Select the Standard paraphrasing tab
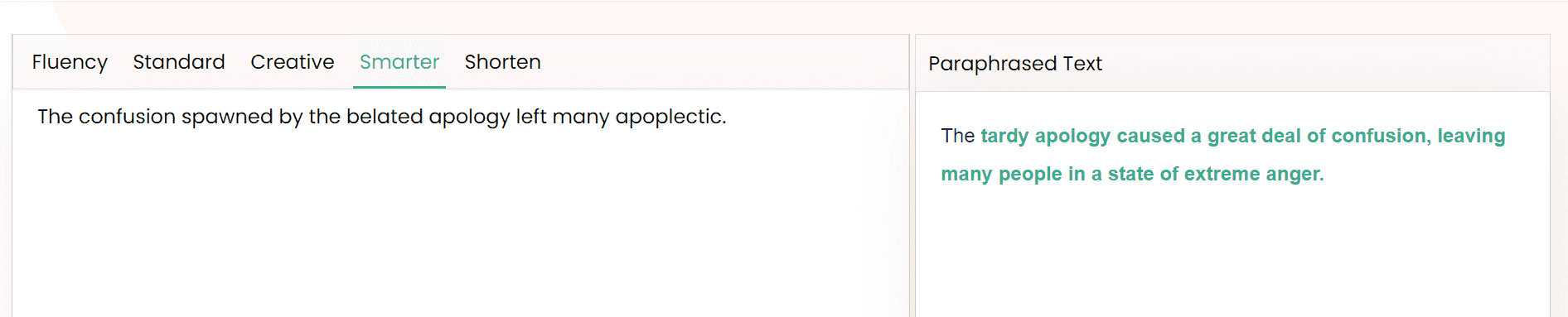The width and height of the screenshot is (1568, 317). point(179,62)
